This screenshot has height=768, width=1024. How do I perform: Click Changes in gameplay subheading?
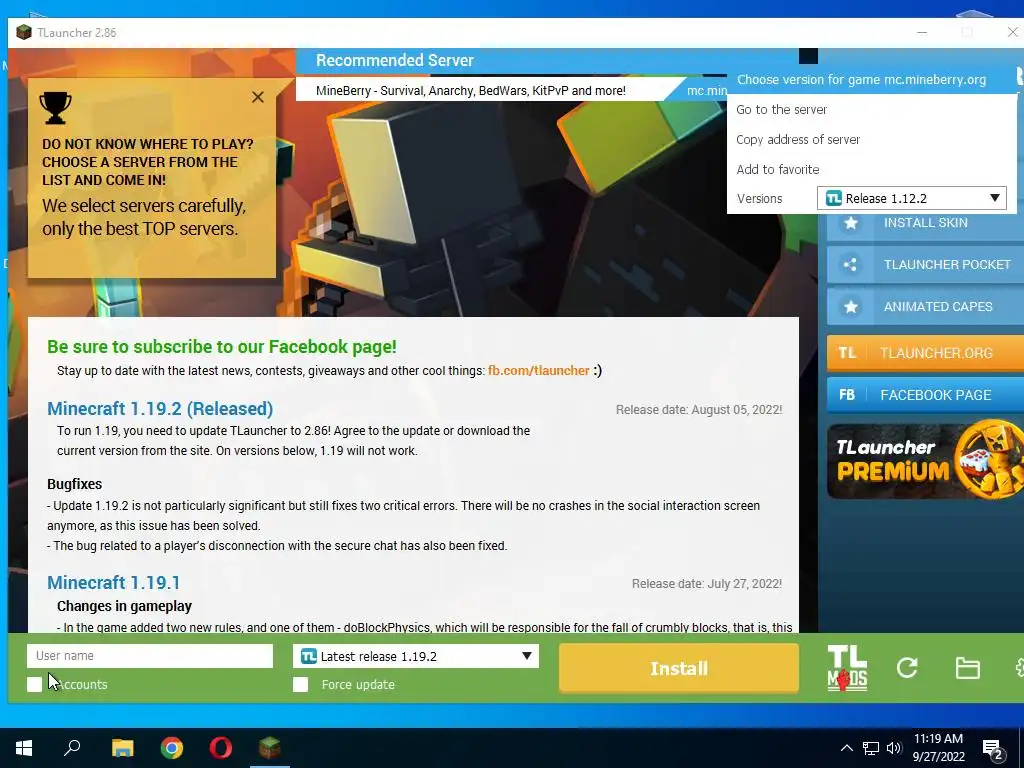pyautogui.click(x=124, y=606)
